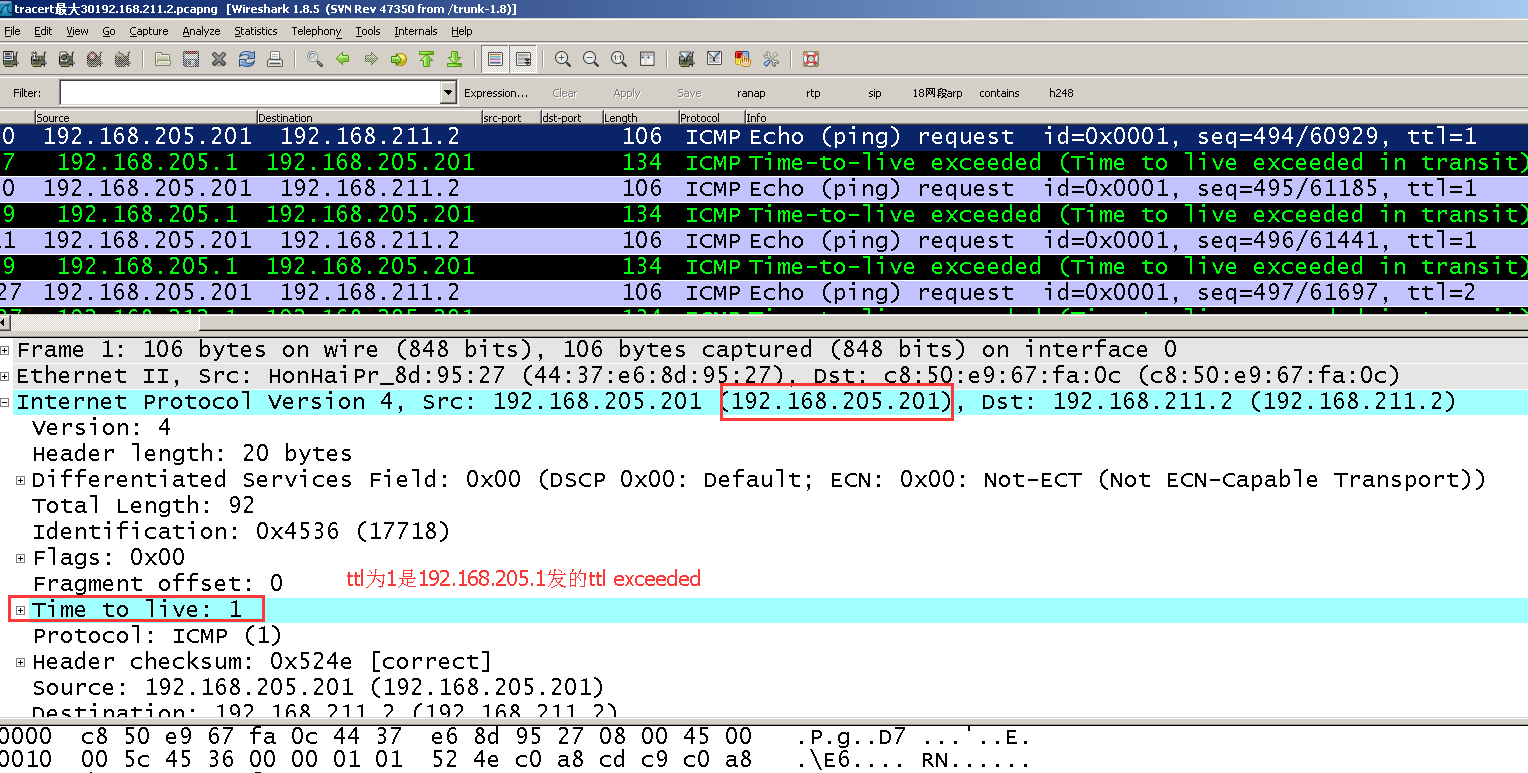Expand Differentiated Services Field node
The height and width of the screenshot is (773, 1528).
[x=21, y=480]
